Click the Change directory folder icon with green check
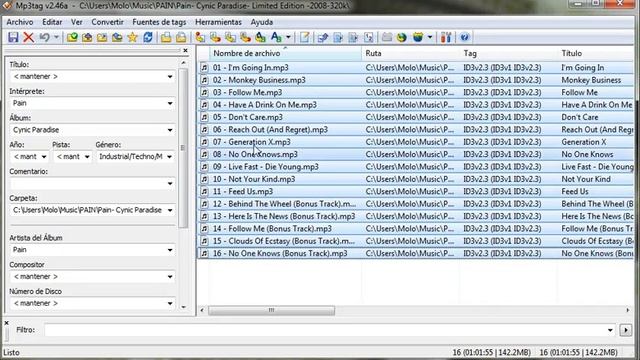640x360 pixels. [72, 38]
